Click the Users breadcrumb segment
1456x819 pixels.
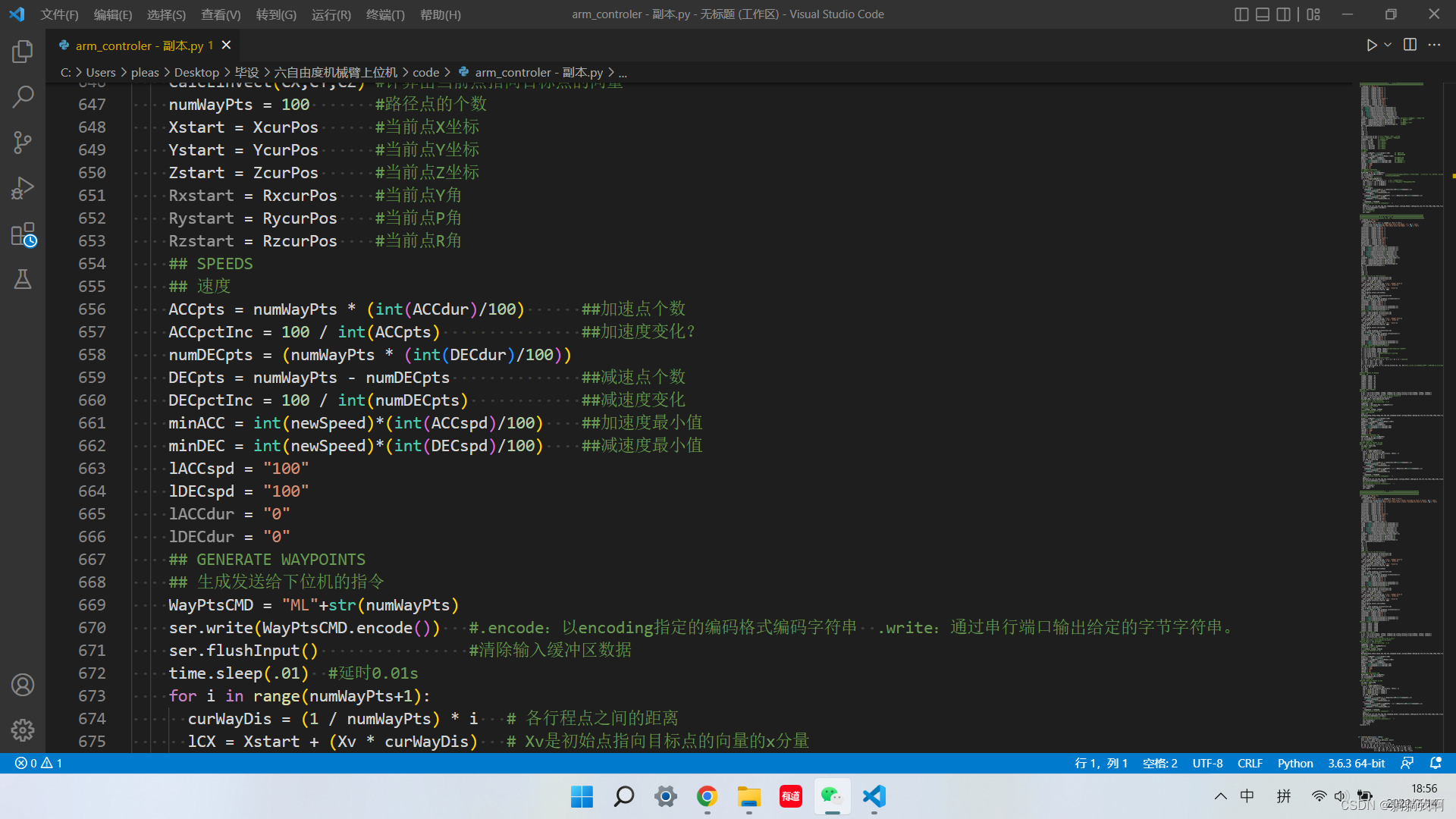tap(101, 72)
